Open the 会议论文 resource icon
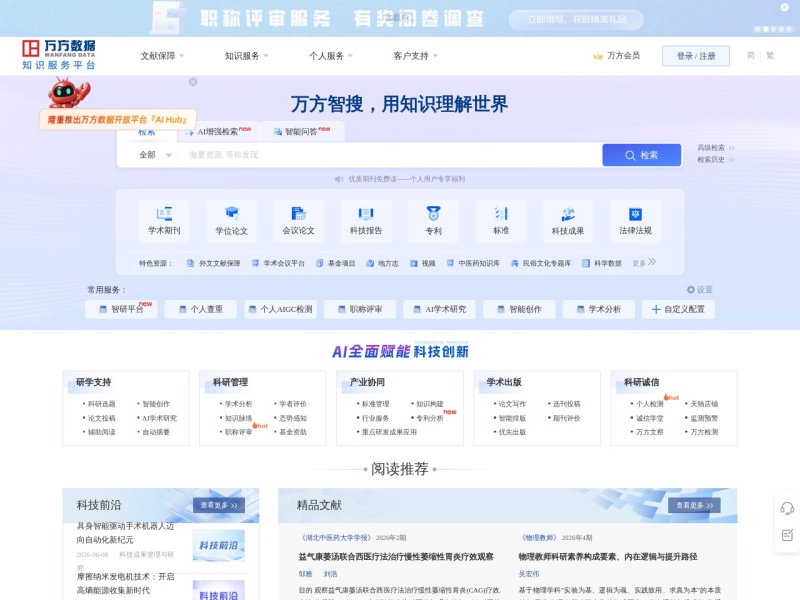This screenshot has width=800, height=600. [298, 220]
